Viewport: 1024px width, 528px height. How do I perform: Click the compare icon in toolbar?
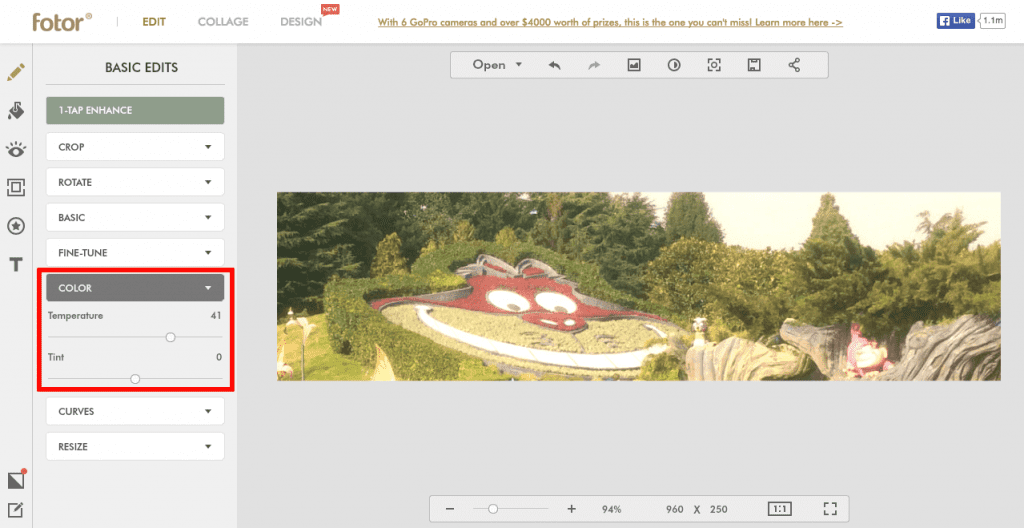point(674,65)
